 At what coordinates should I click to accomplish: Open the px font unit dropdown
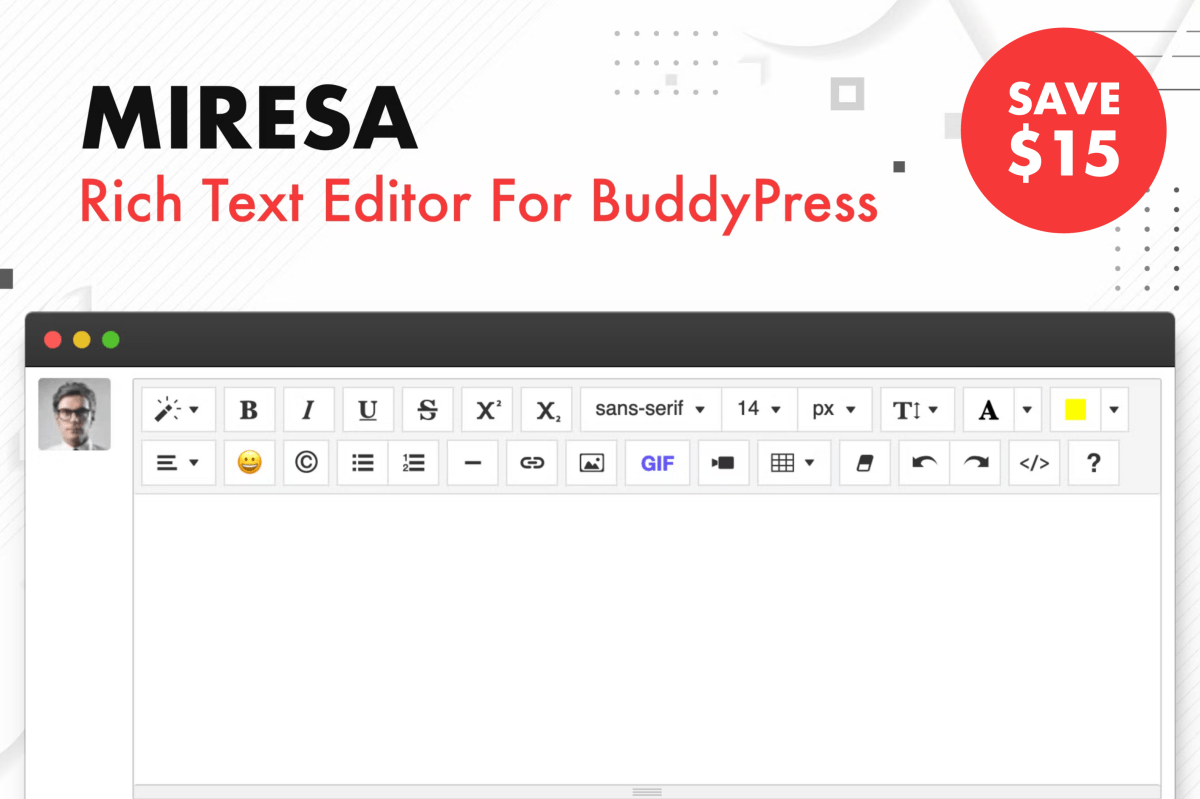834,410
